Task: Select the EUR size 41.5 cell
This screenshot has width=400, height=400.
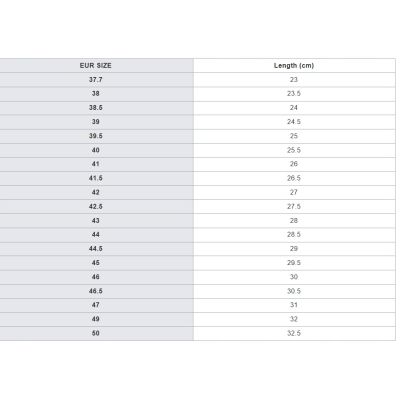Action: (x=96, y=178)
